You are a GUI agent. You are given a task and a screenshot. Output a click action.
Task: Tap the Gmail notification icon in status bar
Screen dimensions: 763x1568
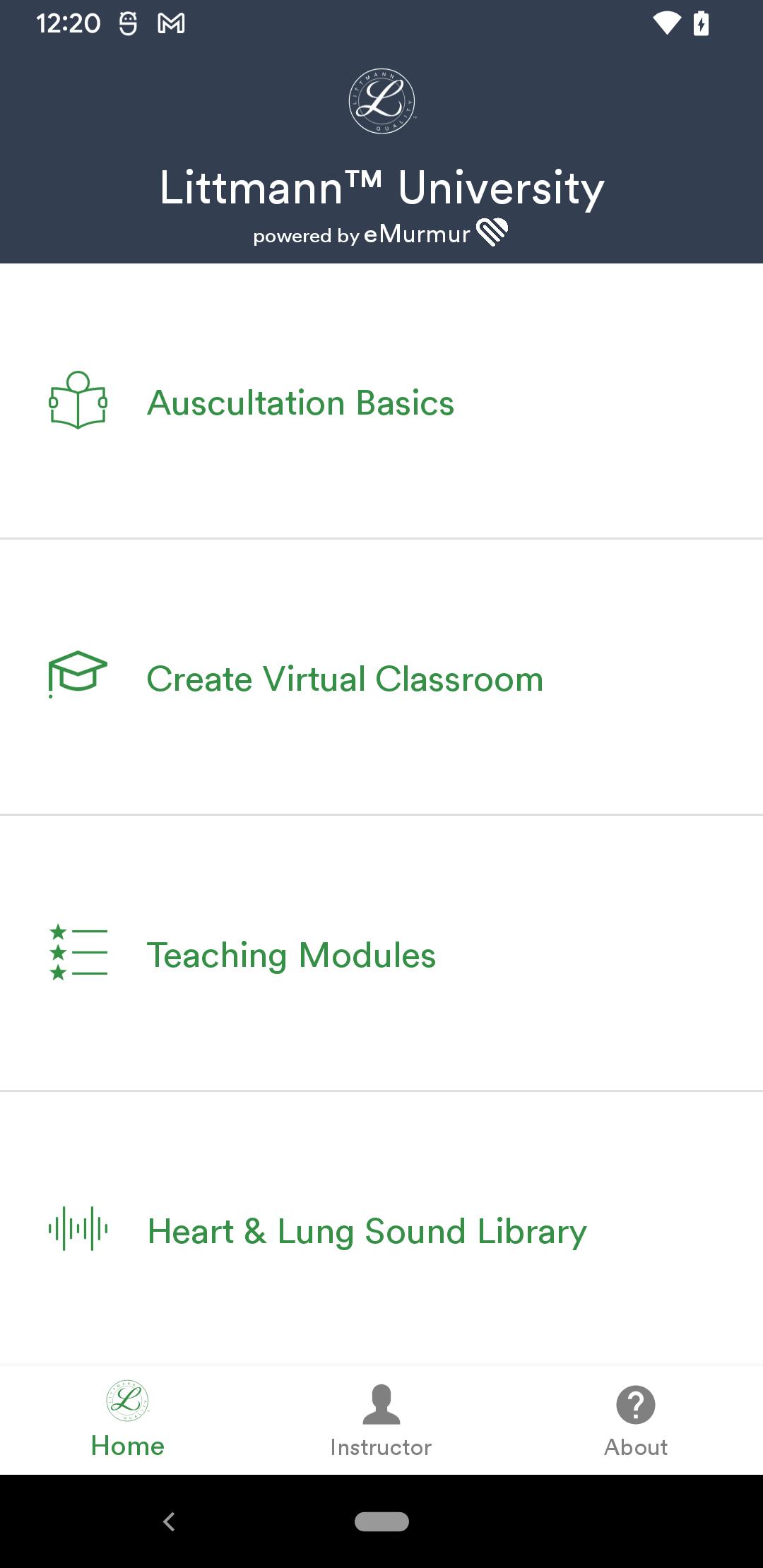(x=171, y=24)
